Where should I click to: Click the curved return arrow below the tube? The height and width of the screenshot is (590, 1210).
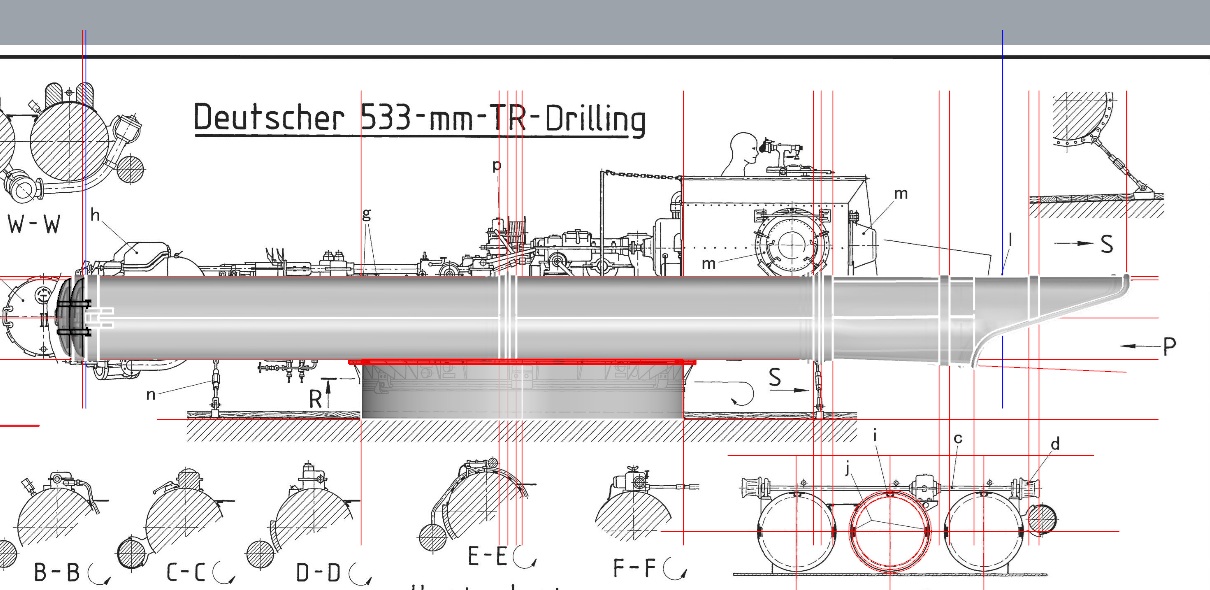click(743, 392)
